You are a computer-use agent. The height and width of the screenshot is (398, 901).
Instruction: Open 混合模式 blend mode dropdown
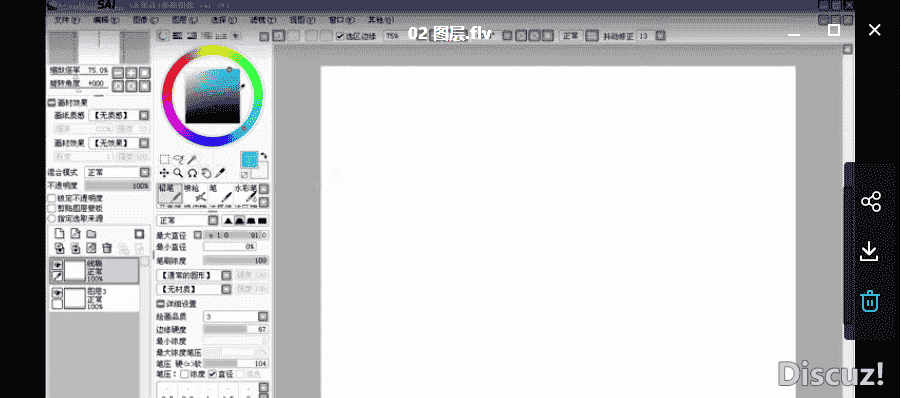click(x=145, y=172)
